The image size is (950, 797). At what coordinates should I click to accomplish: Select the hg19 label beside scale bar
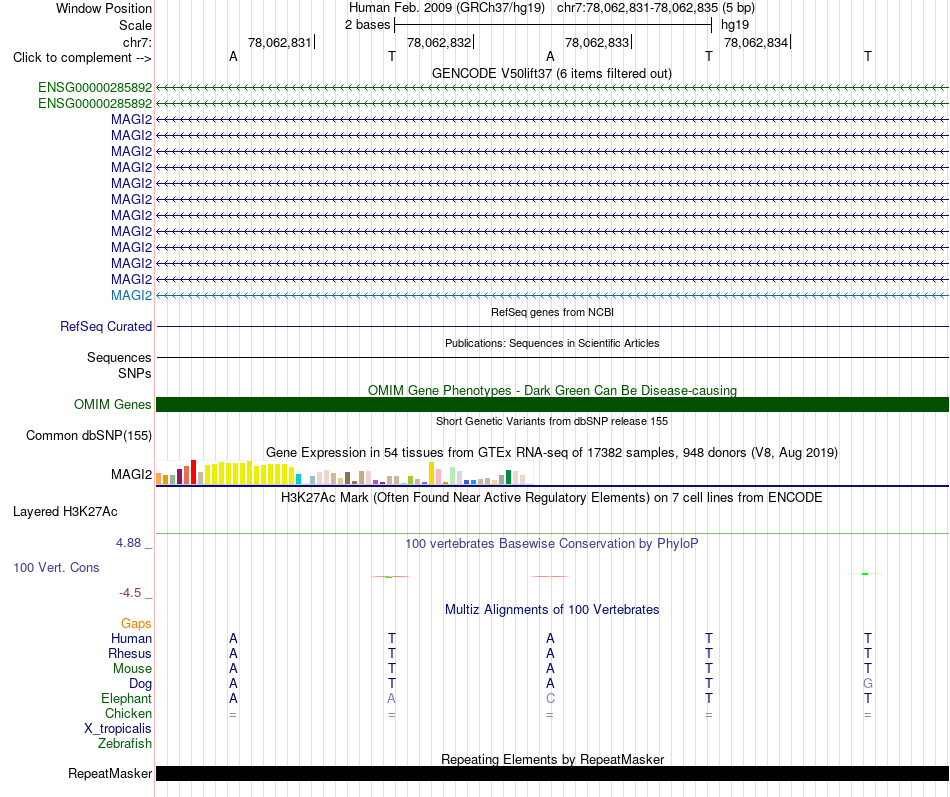click(735, 25)
